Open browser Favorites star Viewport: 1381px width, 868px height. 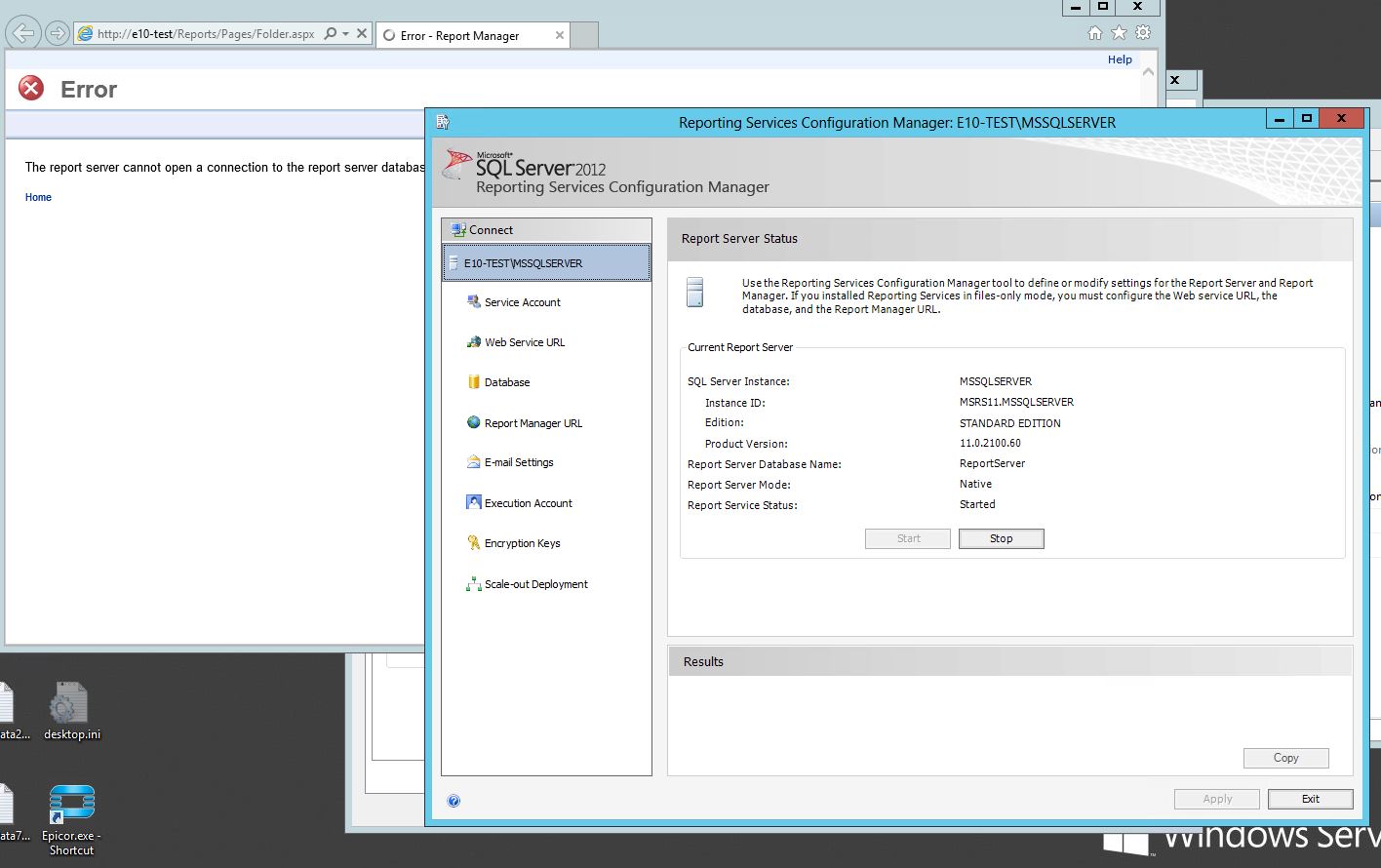point(1119,33)
